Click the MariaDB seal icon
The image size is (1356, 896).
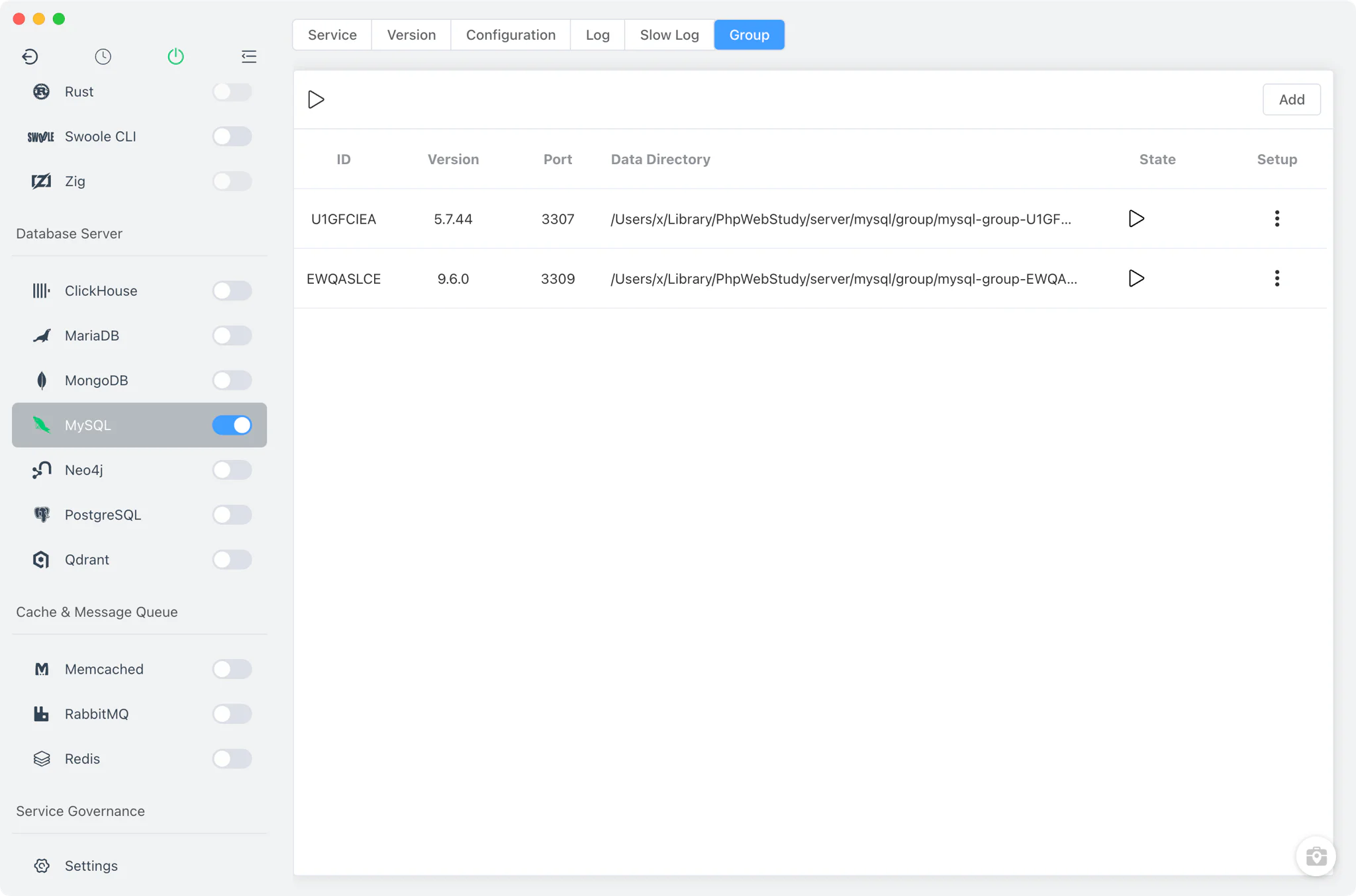click(x=42, y=336)
